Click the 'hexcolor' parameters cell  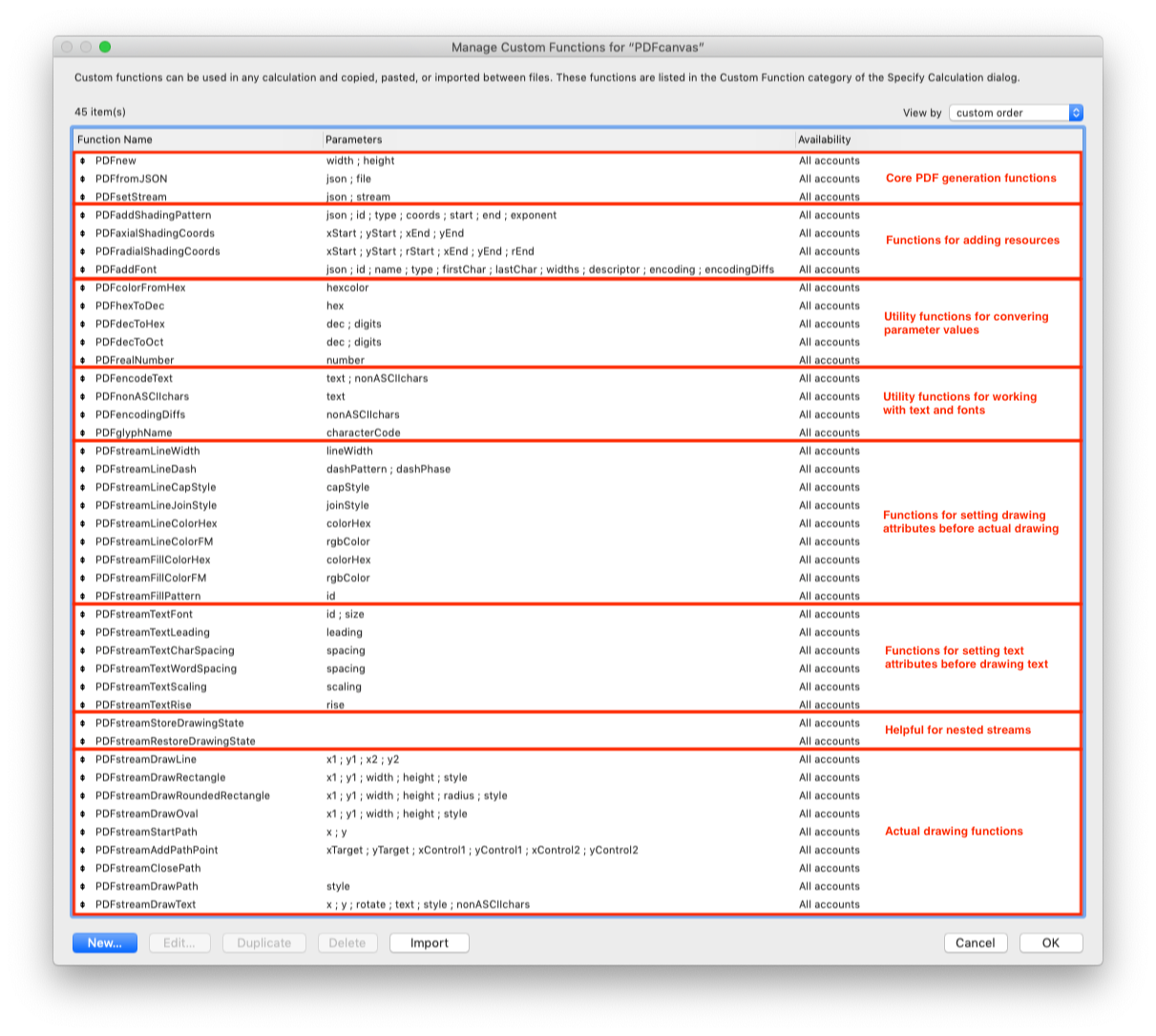coord(347,287)
